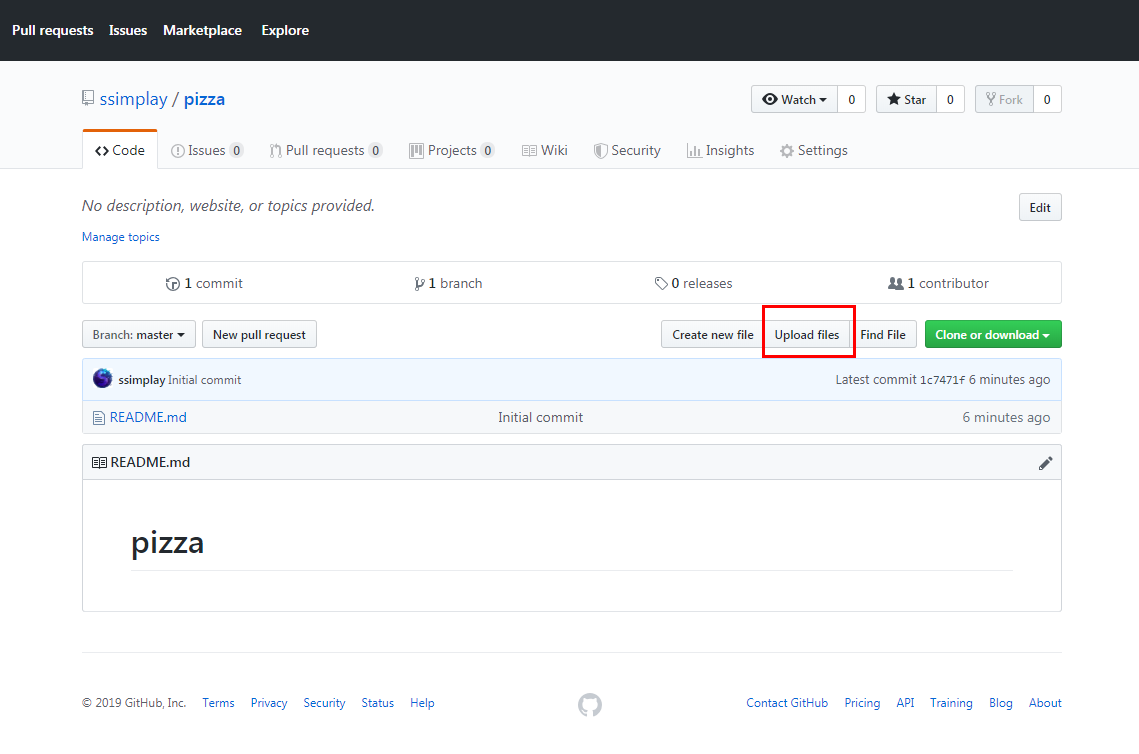Open Explore in top navigation

tap(285, 31)
